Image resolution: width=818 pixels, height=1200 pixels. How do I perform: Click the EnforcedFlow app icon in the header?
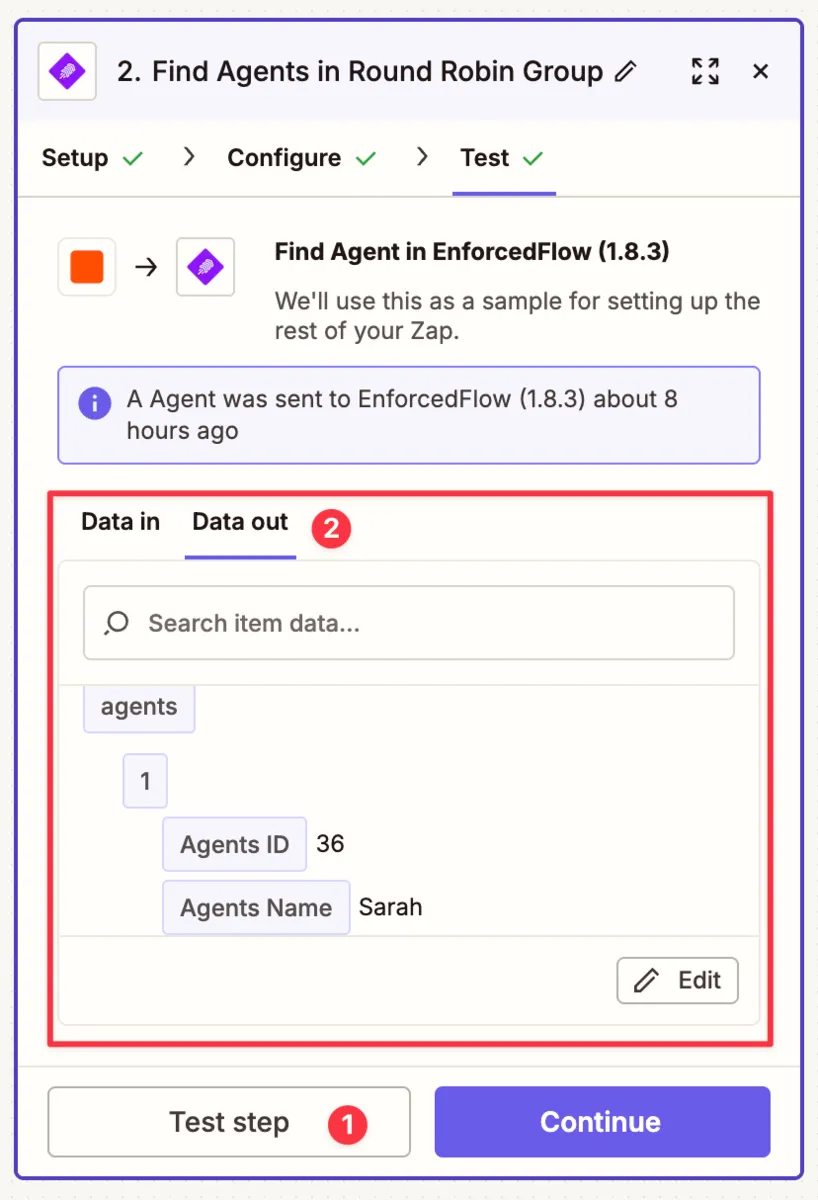coord(66,71)
